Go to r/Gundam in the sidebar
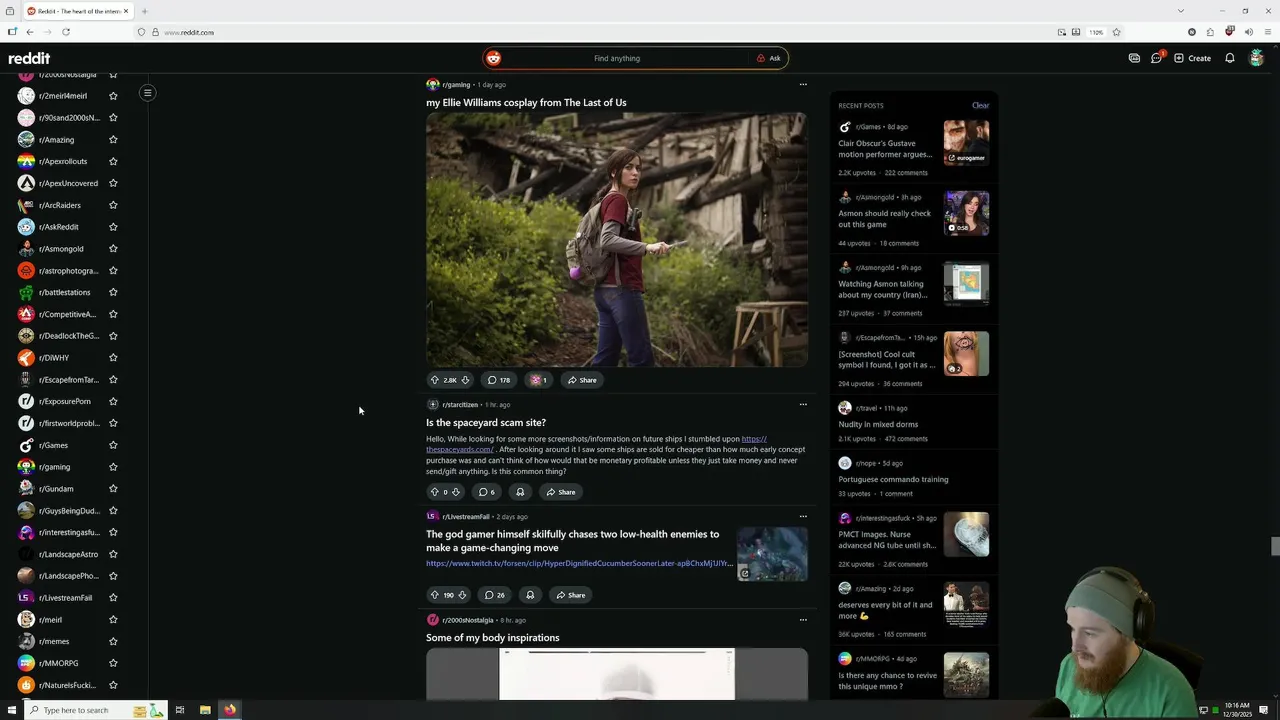The width and height of the screenshot is (1280, 720). coord(56,489)
